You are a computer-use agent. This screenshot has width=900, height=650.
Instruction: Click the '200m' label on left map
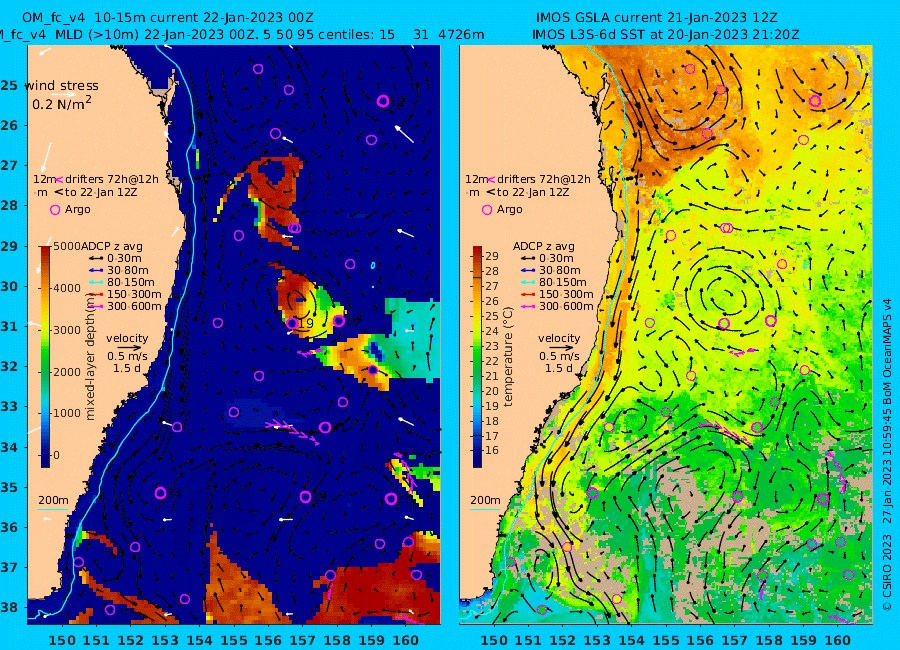[53, 500]
